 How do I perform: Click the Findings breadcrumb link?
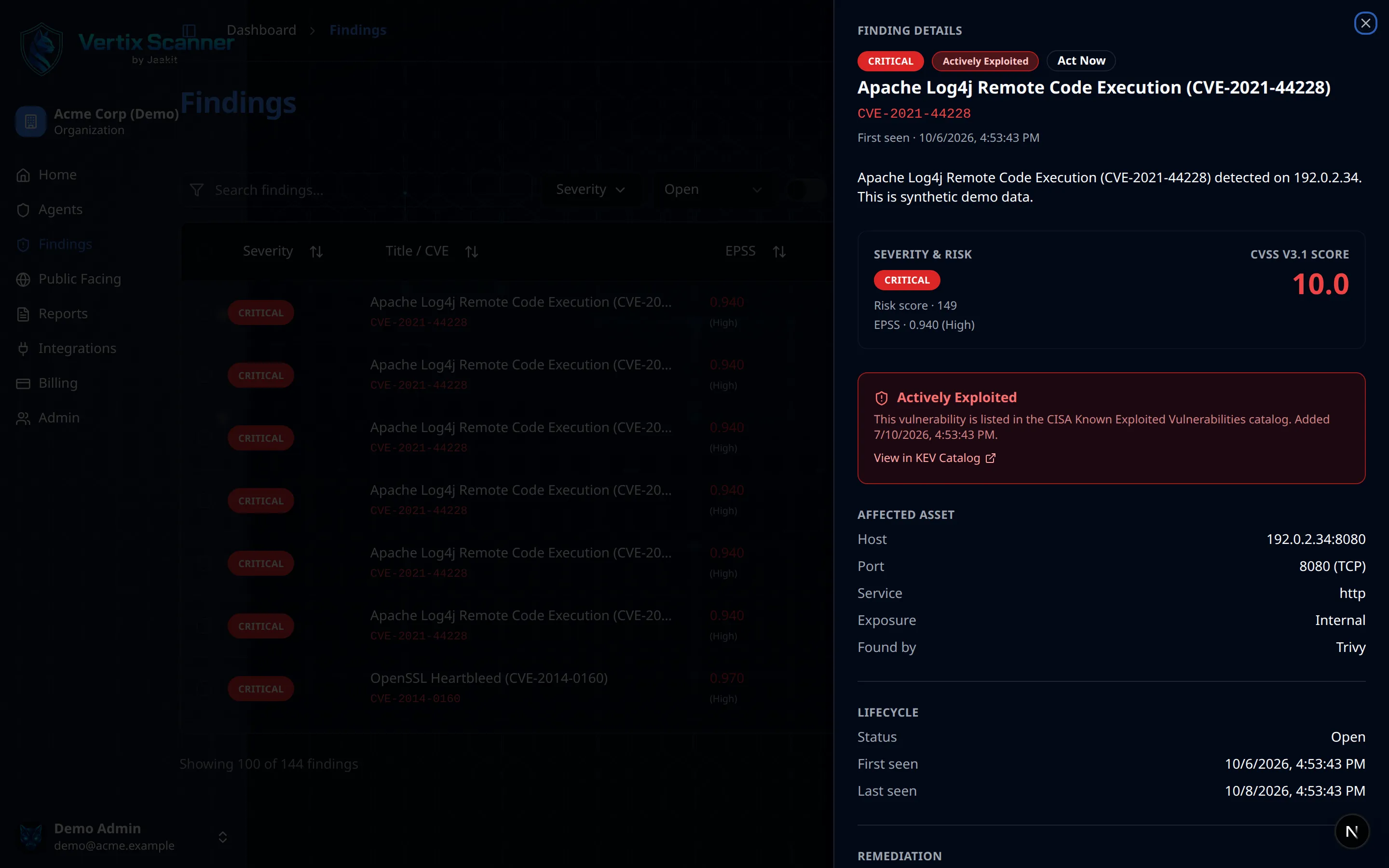[x=357, y=30]
